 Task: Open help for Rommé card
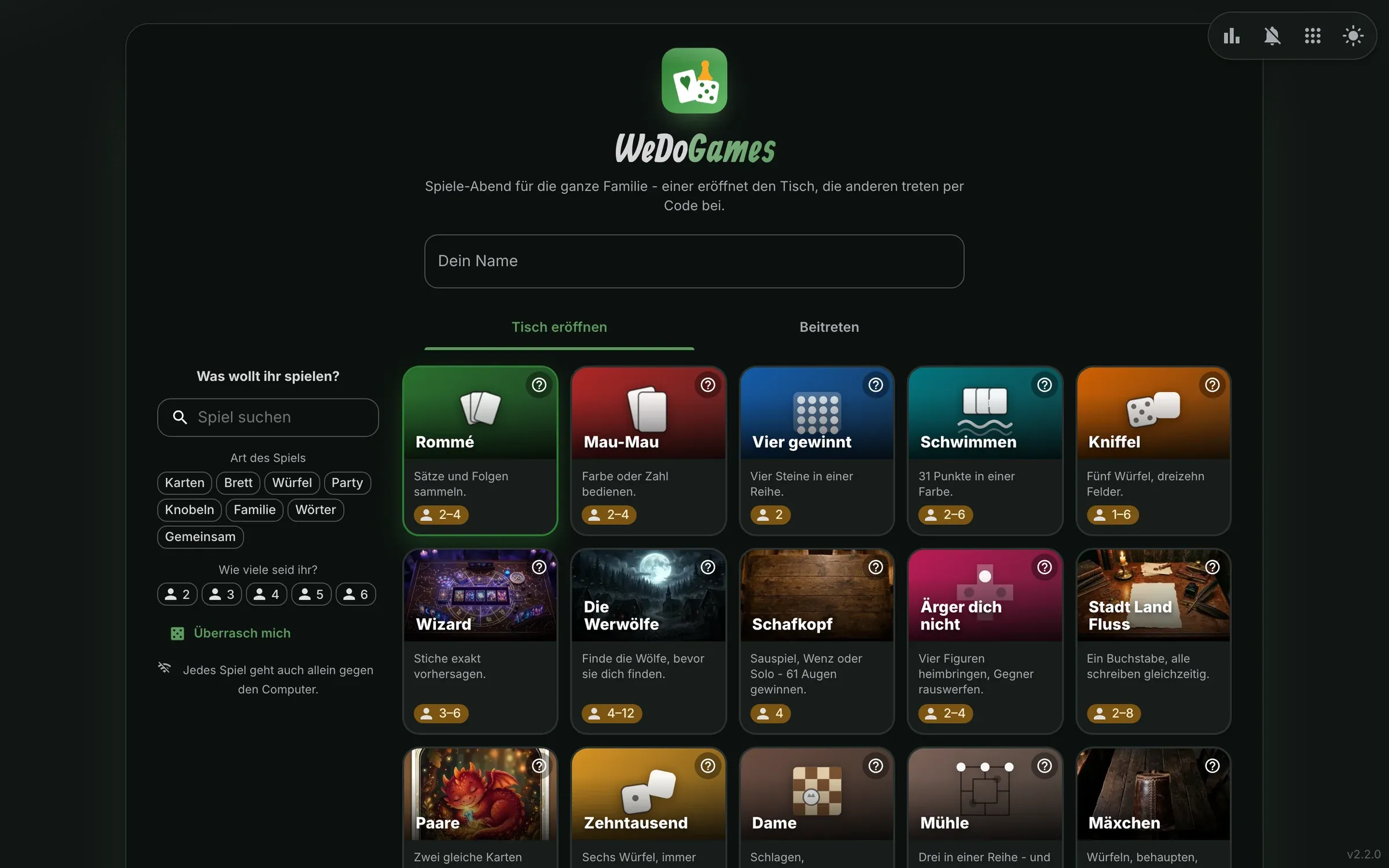click(539, 385)
